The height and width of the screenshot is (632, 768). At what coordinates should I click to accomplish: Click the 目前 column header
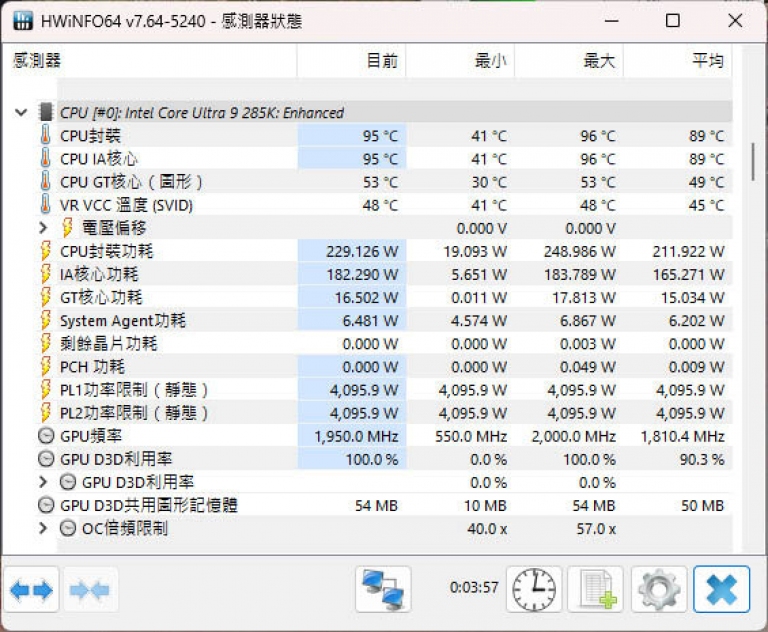point(351,61)
